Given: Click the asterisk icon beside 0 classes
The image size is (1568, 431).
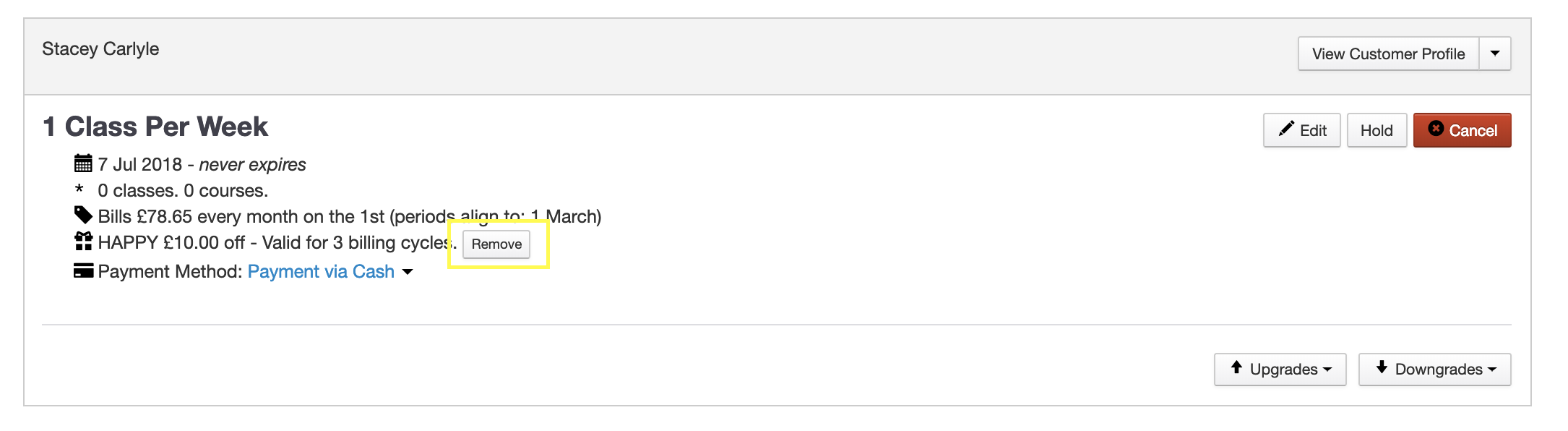Looking at the screenshot, I should (x=79, y=189).
